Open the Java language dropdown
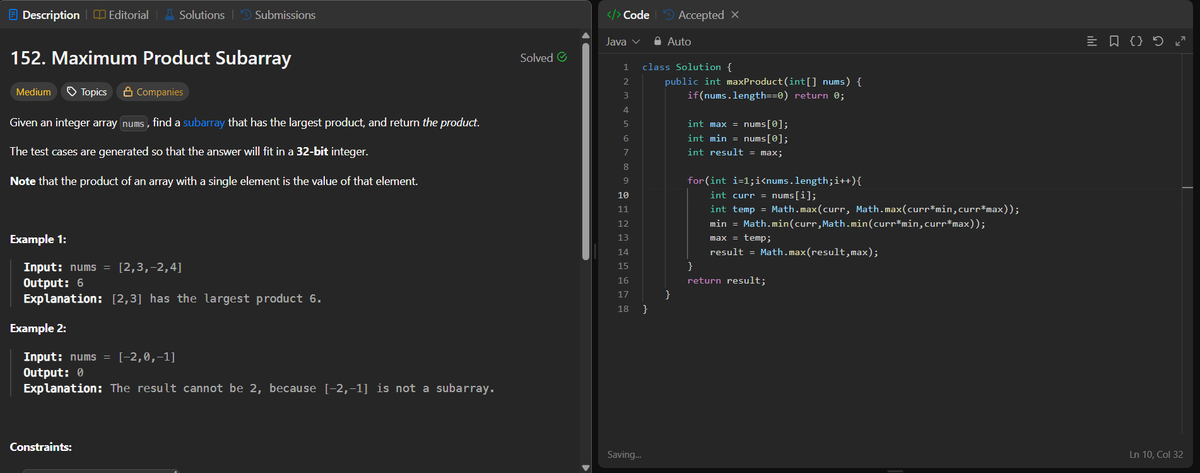Viewport: 1200px width, 473px height. click(x=622, y=42)
